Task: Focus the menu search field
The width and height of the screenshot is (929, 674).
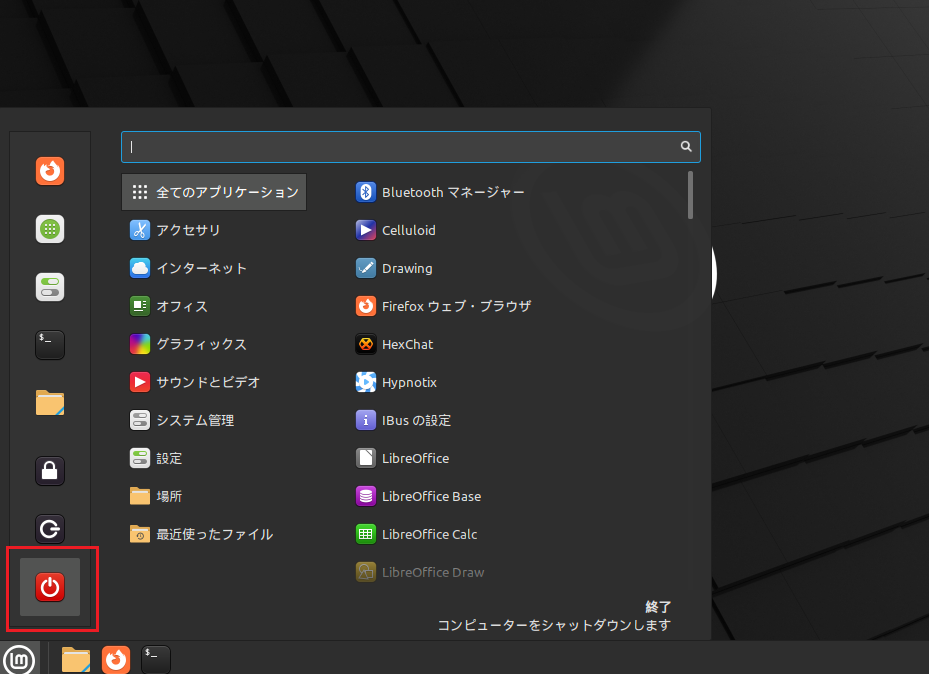Action: (x=411, y=147)
